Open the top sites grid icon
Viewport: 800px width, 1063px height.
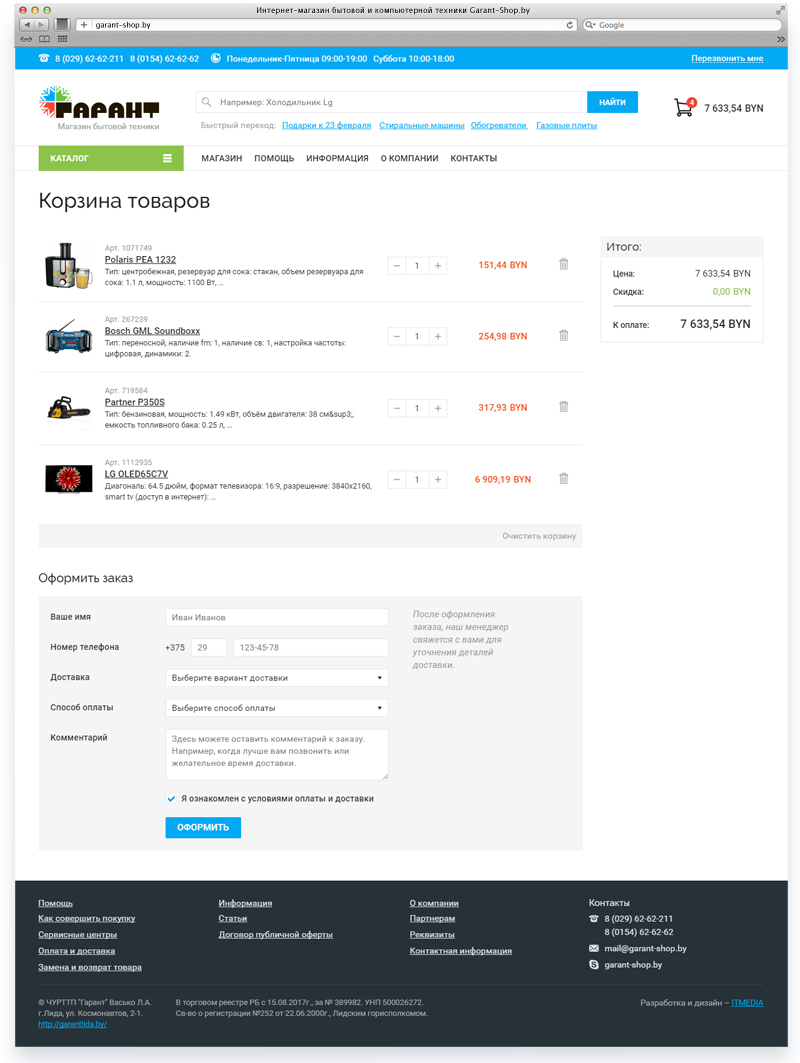(x=62, y=39)
